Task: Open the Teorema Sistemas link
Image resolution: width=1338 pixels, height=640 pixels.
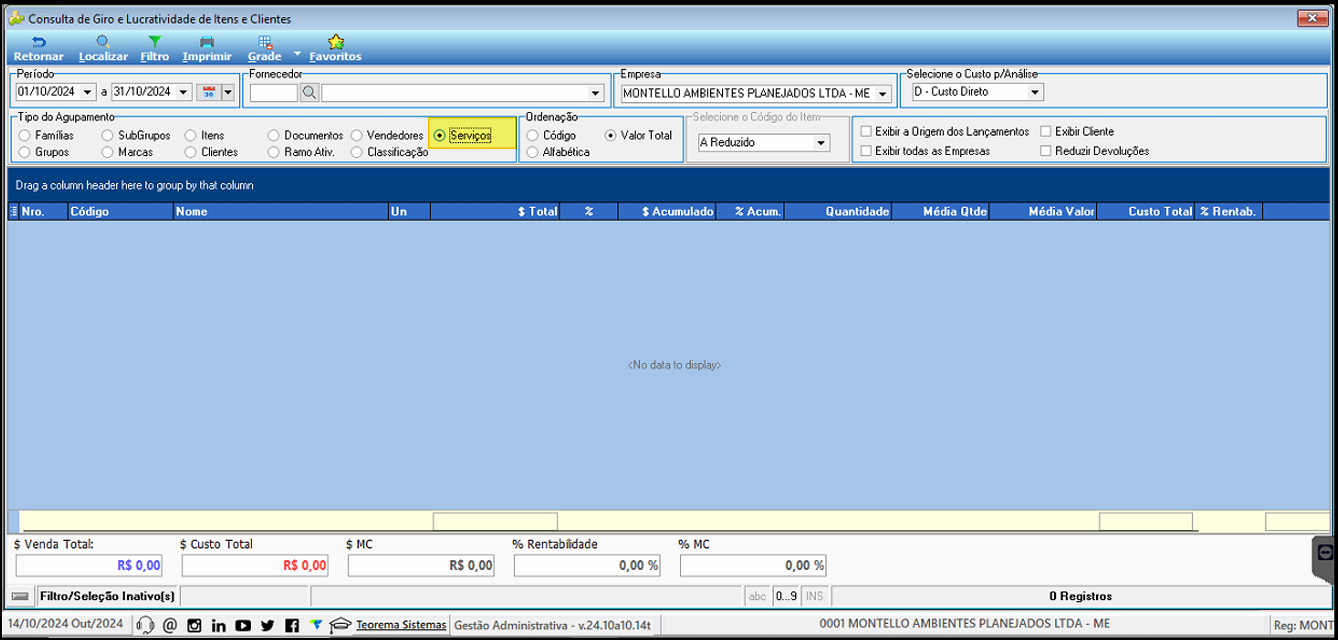Action: point(401,625)
